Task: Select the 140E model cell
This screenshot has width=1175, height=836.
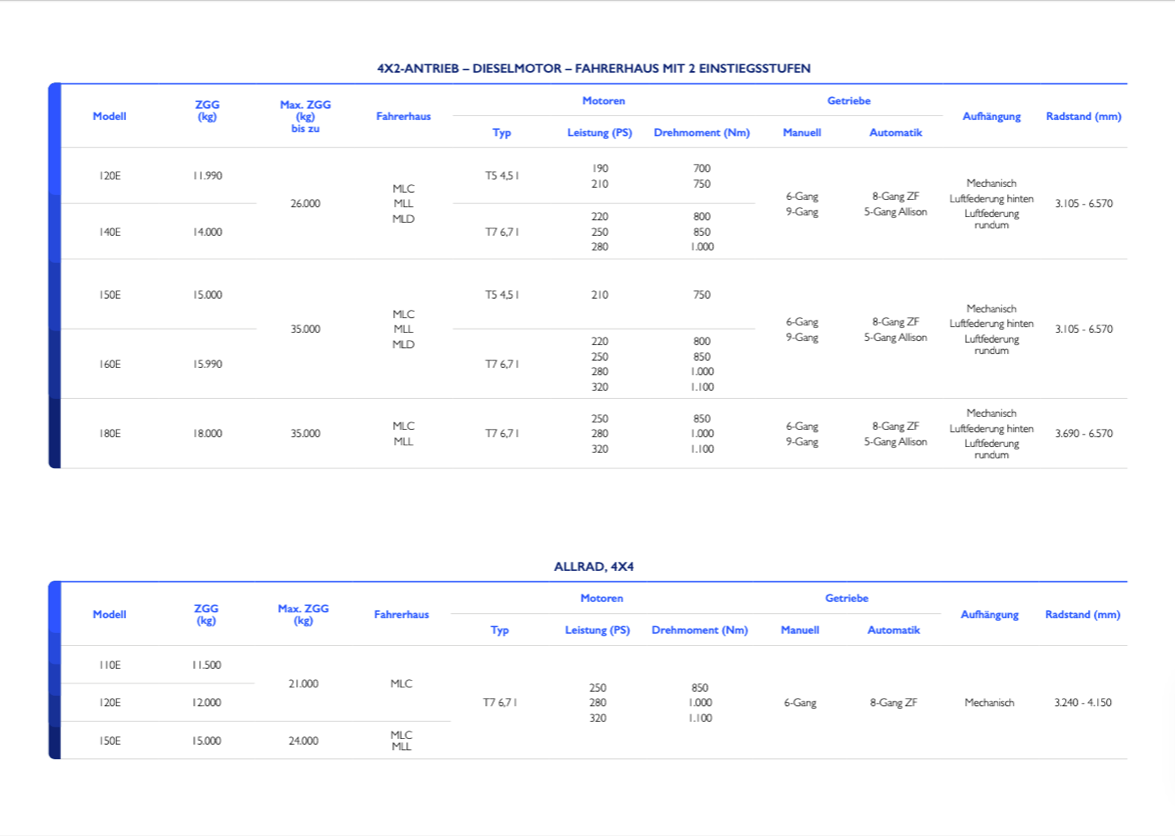Action: 110,232
